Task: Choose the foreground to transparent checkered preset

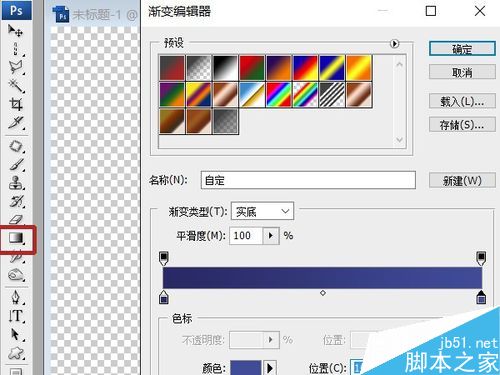Action: pos(199,68)
